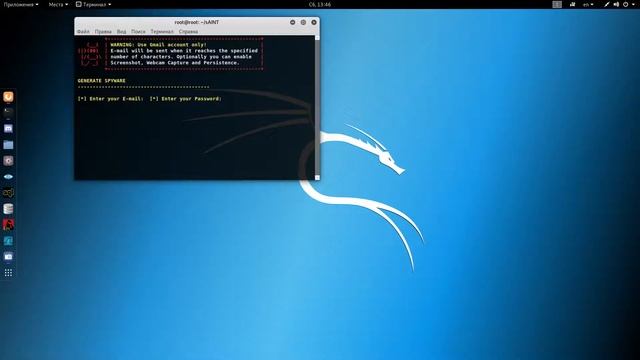Click the recorder icon in the top bar
This screenshot has height=360, width=640.
(x=573, y=4)
